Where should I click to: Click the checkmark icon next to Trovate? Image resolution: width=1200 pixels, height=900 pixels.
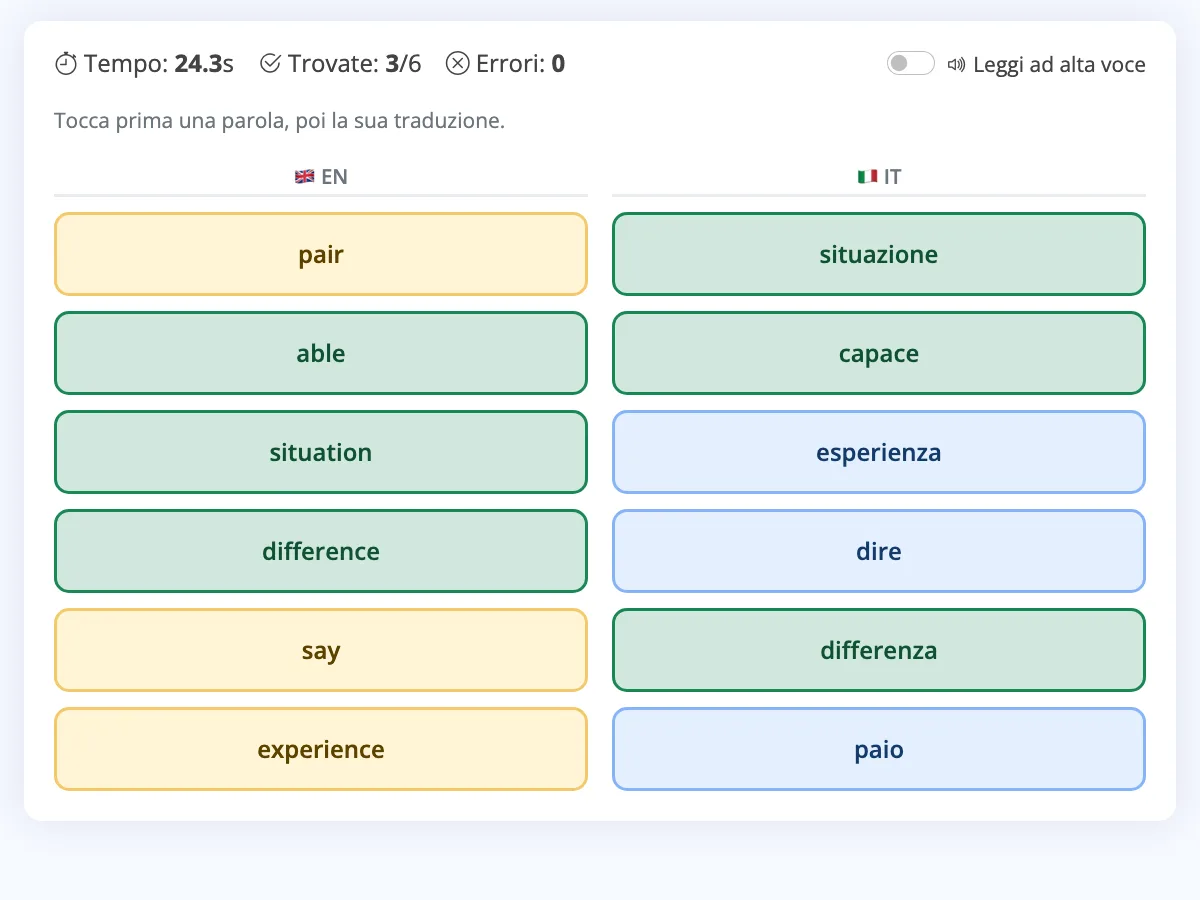coord(270,64)
